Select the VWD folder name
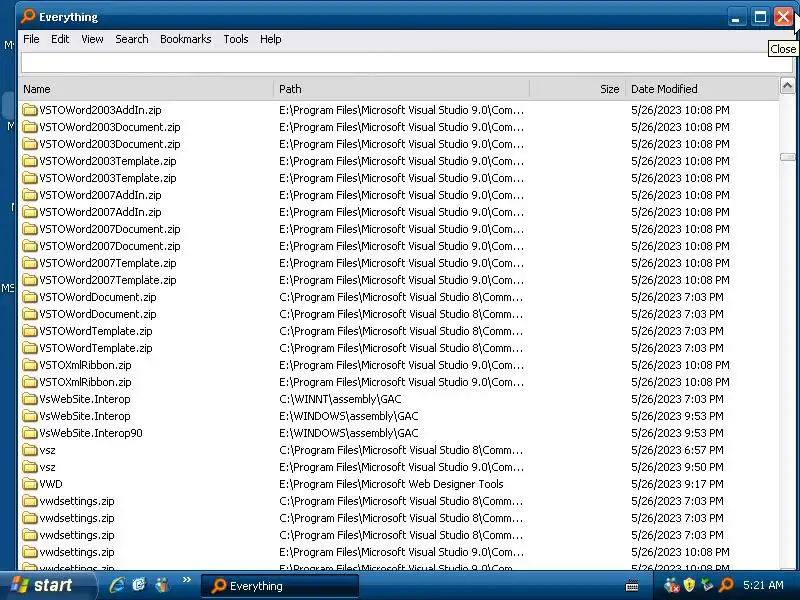This screenshot has height=600, width=800. (x=51, y=484)
